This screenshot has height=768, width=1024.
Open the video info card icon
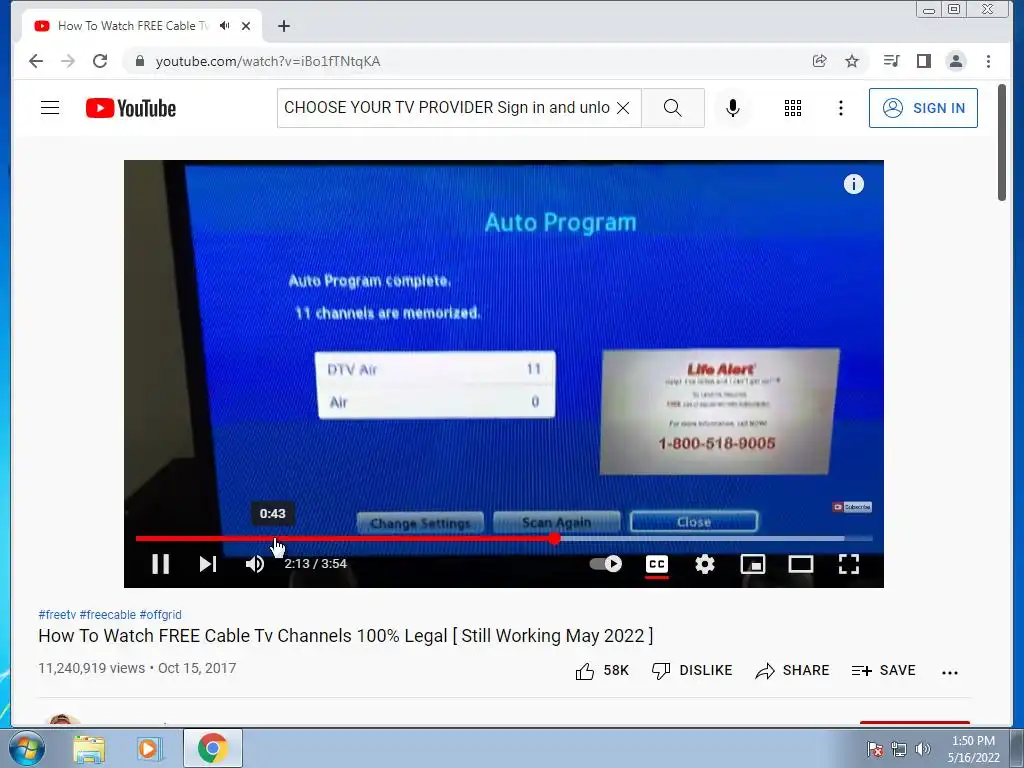854,184
